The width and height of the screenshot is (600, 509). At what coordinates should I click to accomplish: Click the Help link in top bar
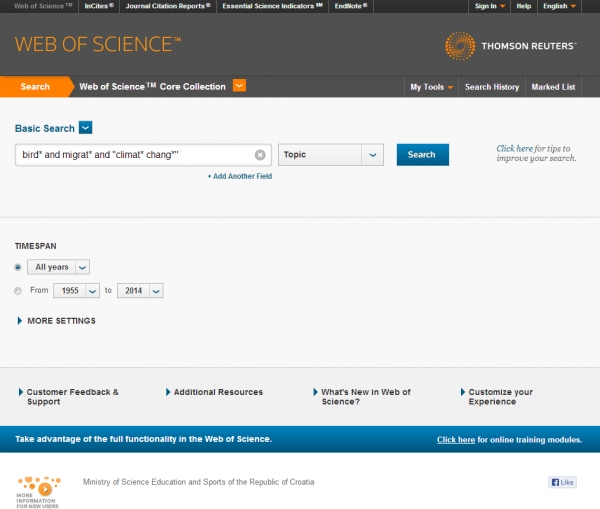point(523,6)
